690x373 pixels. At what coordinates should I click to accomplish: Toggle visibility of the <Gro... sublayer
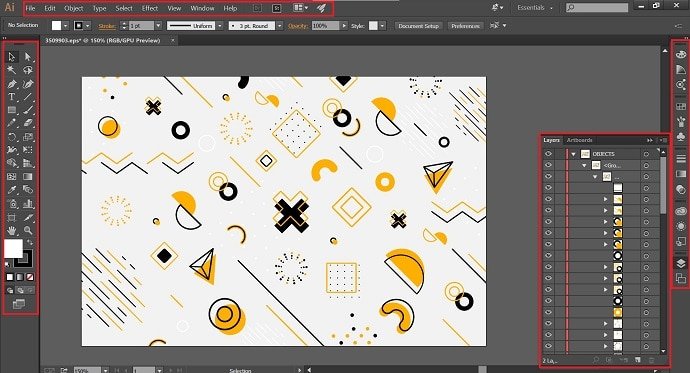coord(548,165)
